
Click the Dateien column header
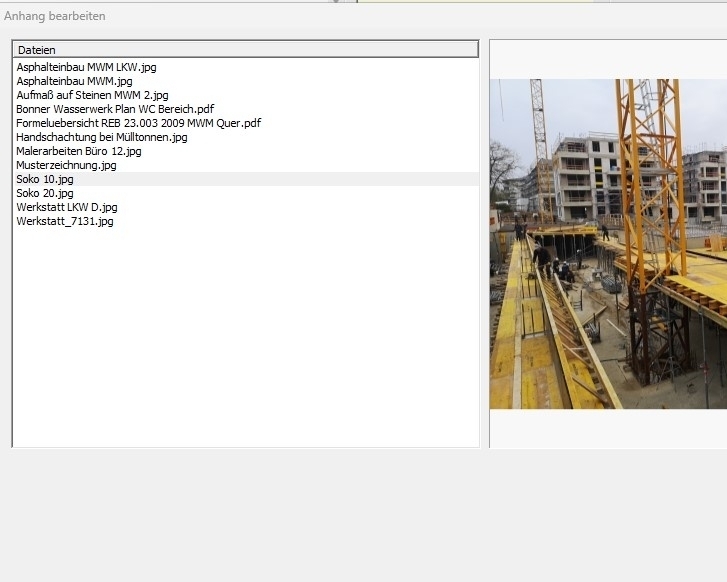[x=245, y=49]
